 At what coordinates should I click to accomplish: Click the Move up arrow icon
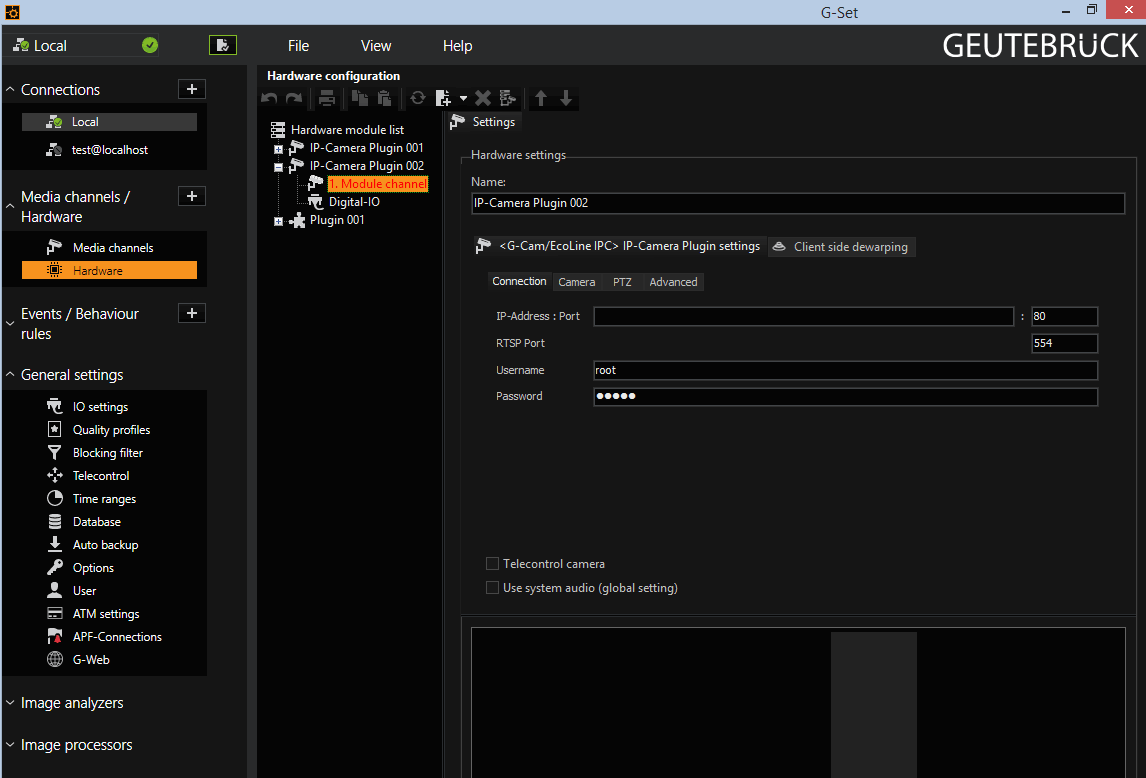(x=541, y=98)
